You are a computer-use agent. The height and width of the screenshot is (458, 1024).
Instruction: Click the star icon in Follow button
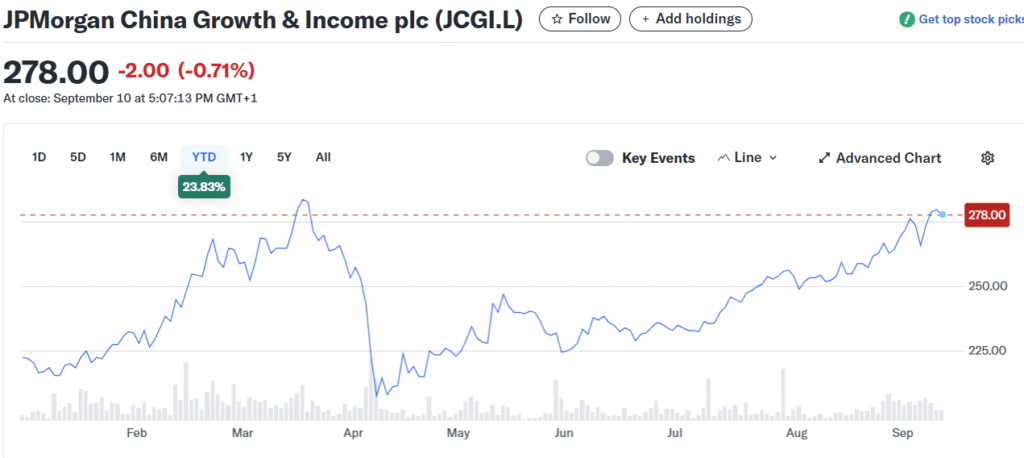coord(557,19)
